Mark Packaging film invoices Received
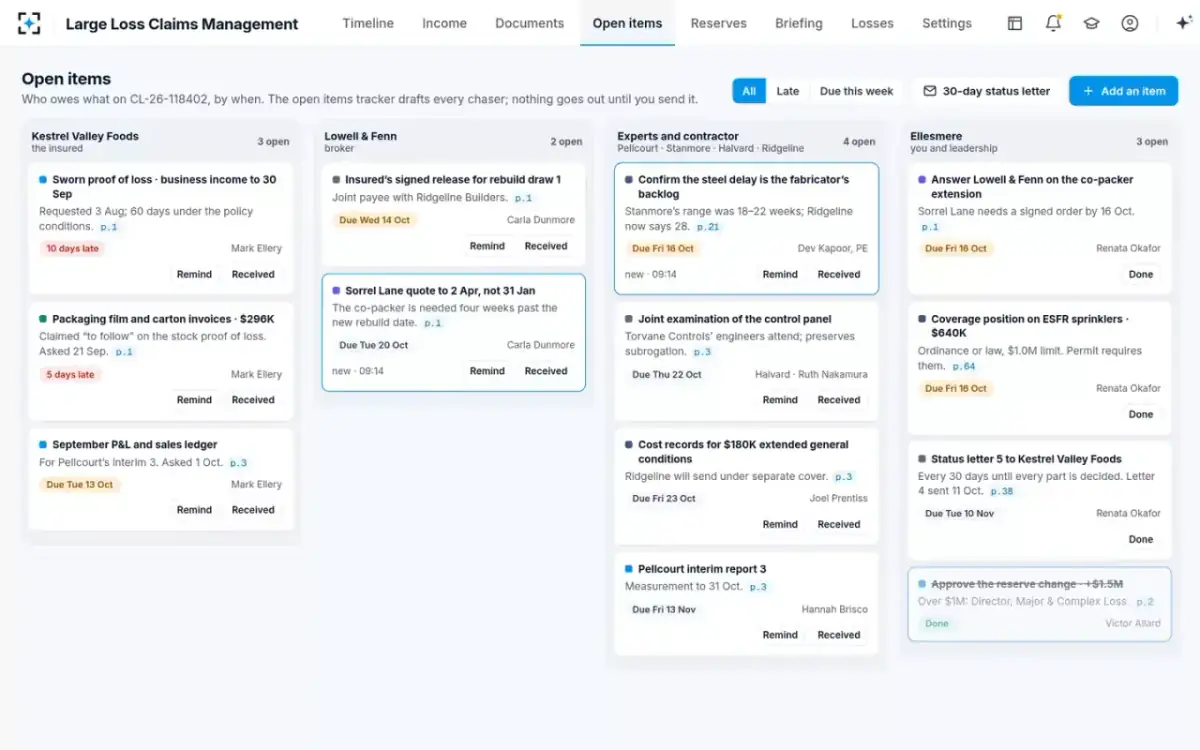This screenshot has width=1200, height=750. [x=253, y=400]
